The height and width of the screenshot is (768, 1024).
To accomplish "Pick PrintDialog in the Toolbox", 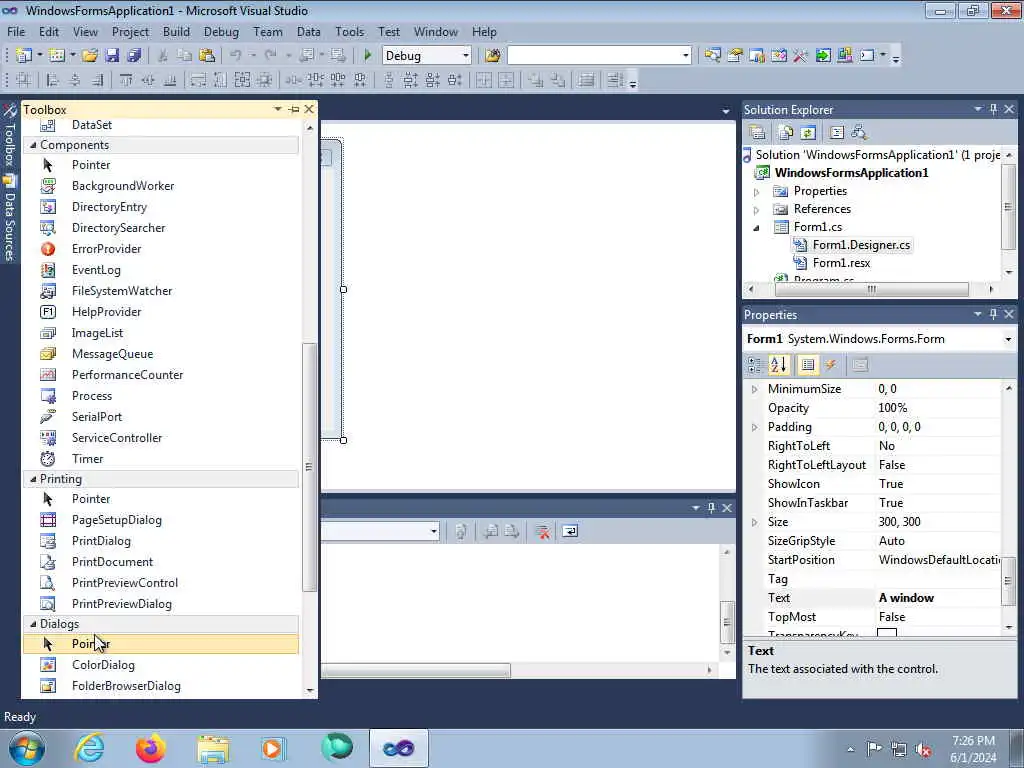I will point(101,541).
